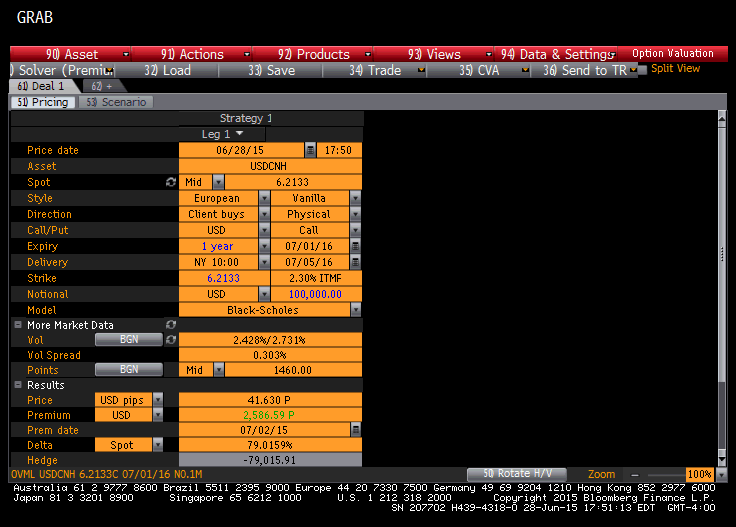Click the Solver (Premium) button
Image resolution: width=736 pixels, height=527 pixels.
(x=62, y=70)
